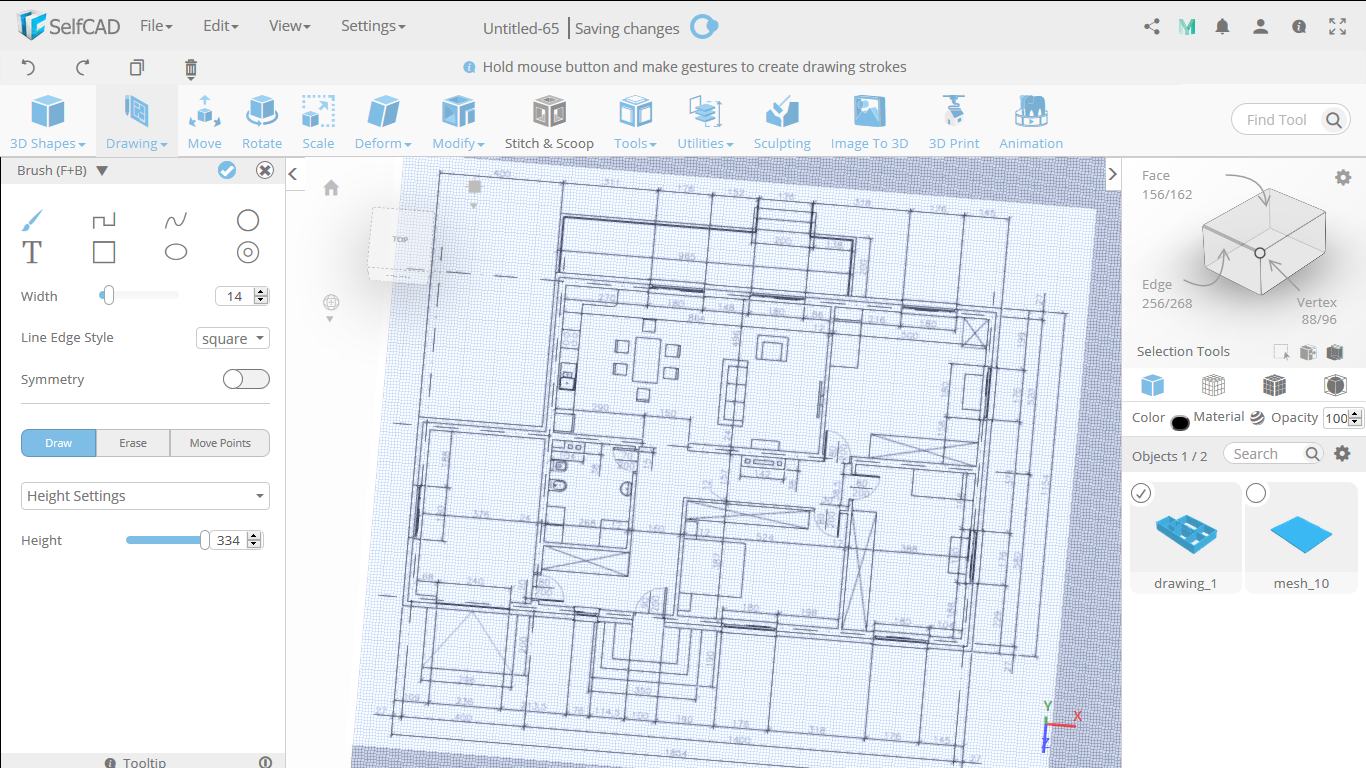1366x768 pixels.
Task: Click the trash delete icon
Action: pos(191,68)
